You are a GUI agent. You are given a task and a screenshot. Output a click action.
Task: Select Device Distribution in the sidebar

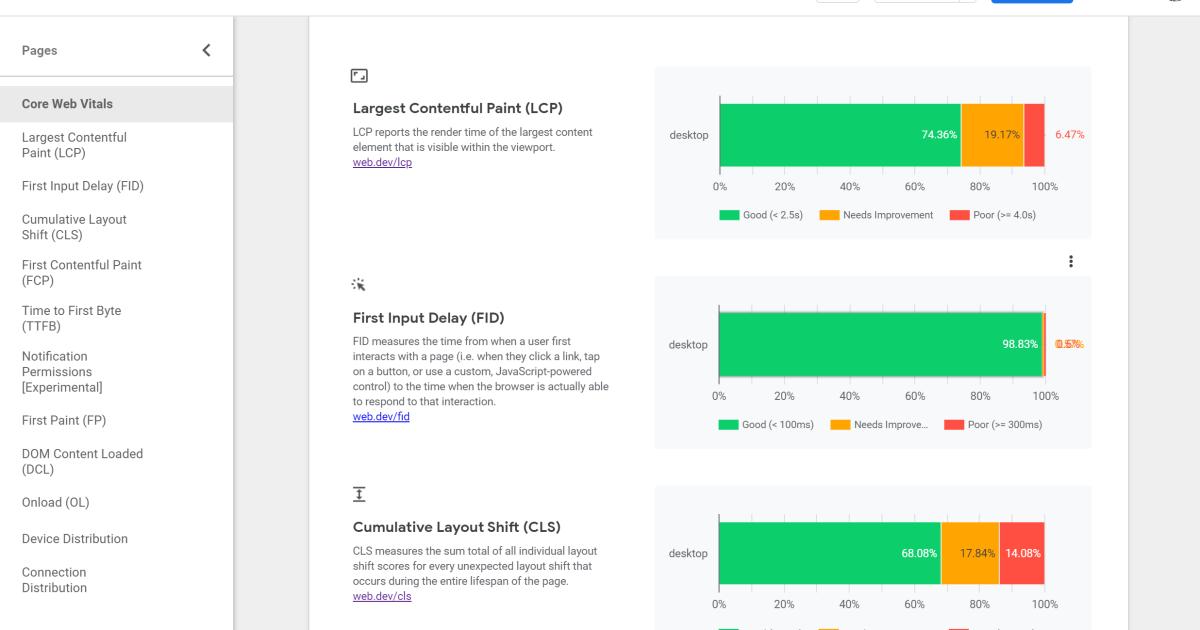tap(74, 538)
